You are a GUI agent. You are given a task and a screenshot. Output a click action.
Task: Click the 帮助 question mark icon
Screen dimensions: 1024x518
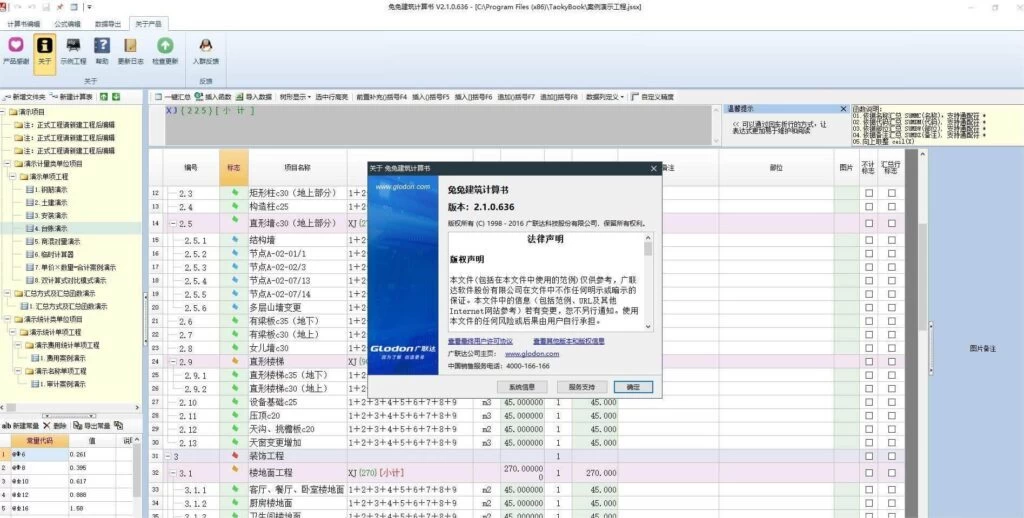coord(101,46)
